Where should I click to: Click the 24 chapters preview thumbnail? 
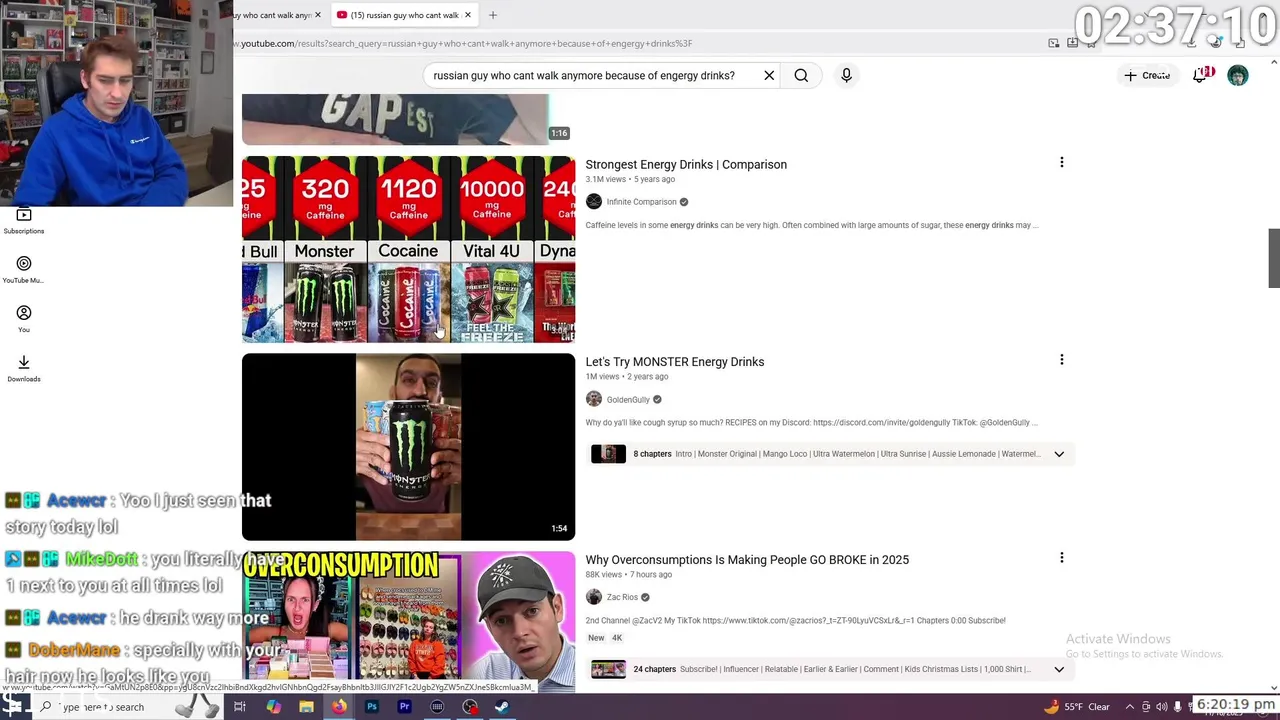pos(608,669)
